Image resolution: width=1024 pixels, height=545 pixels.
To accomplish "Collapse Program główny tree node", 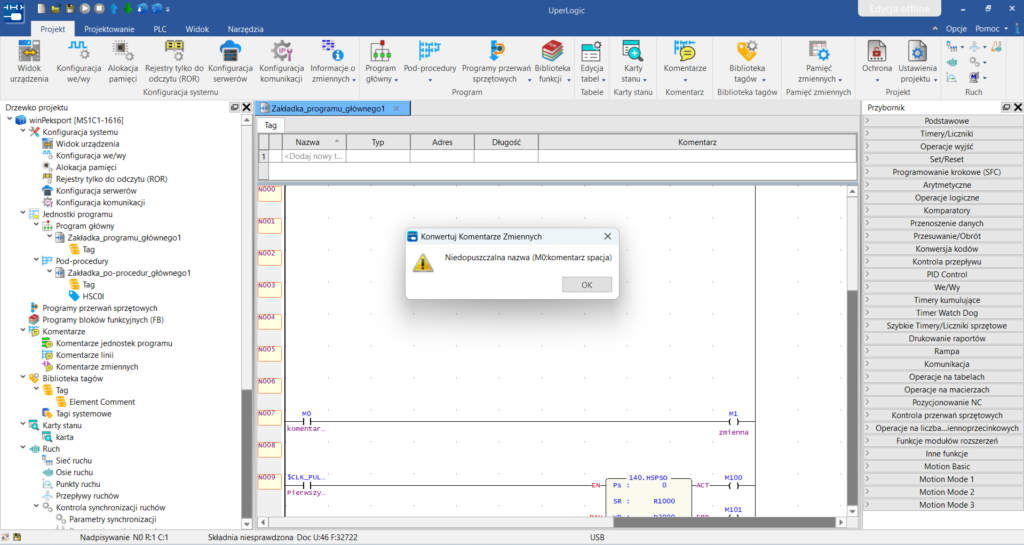I will pos(36,225).
